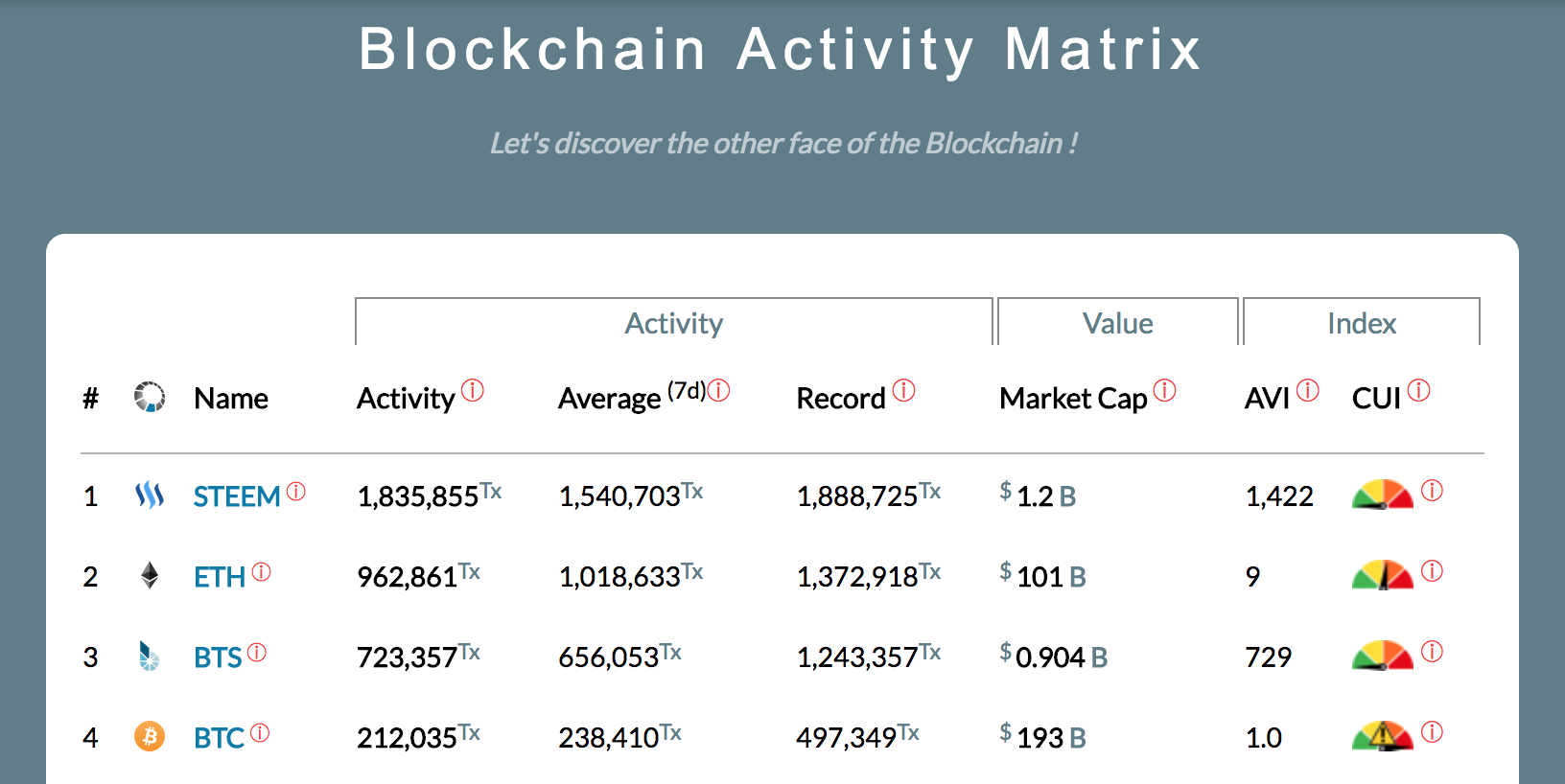The height and width of the screenshot is (784, 1565).
Task: Click the info icon next to Market Cap header
Action: [1164, 390]
